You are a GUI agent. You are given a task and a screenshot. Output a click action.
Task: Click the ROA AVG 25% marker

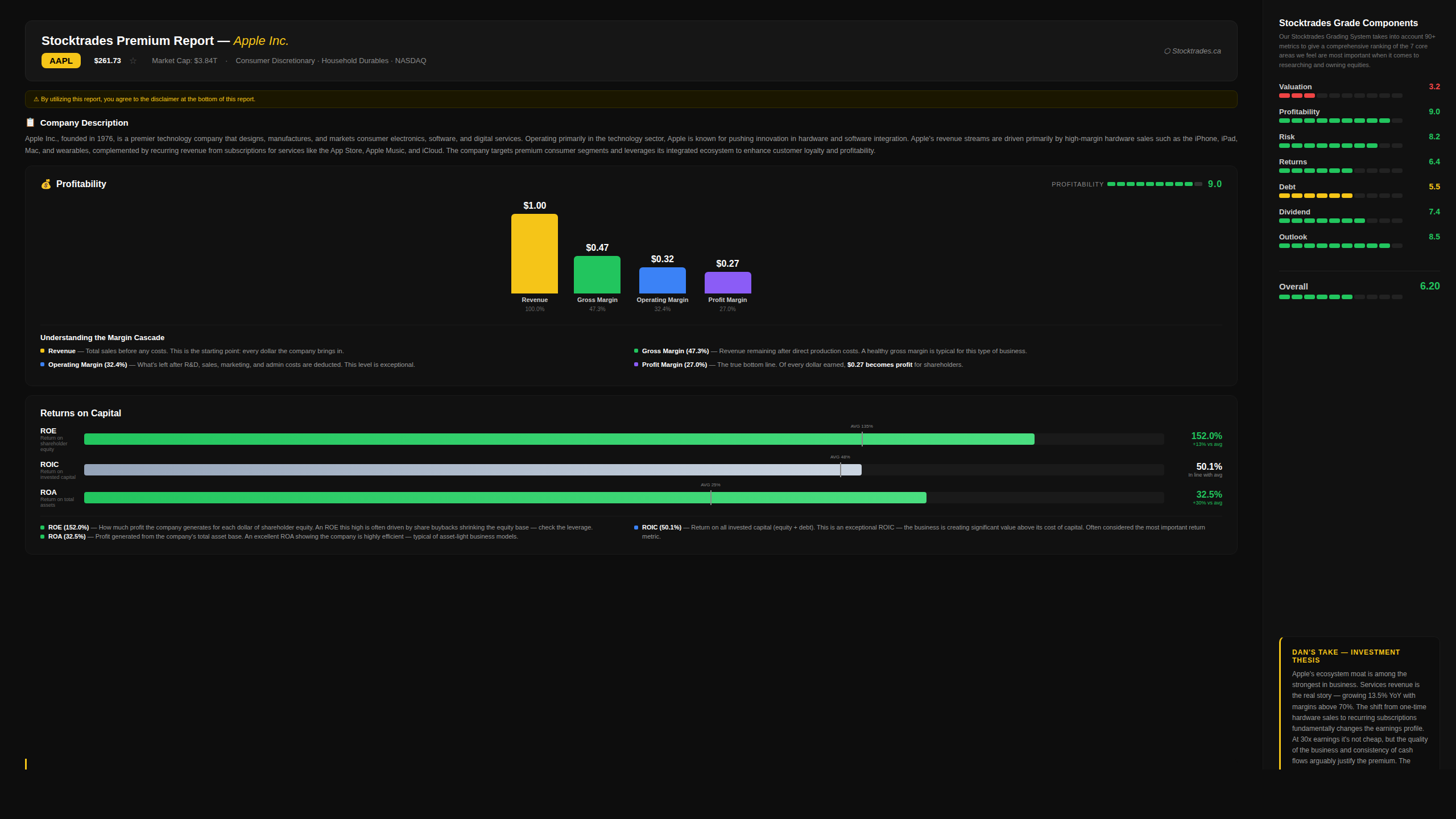click(x=710, y=497)
